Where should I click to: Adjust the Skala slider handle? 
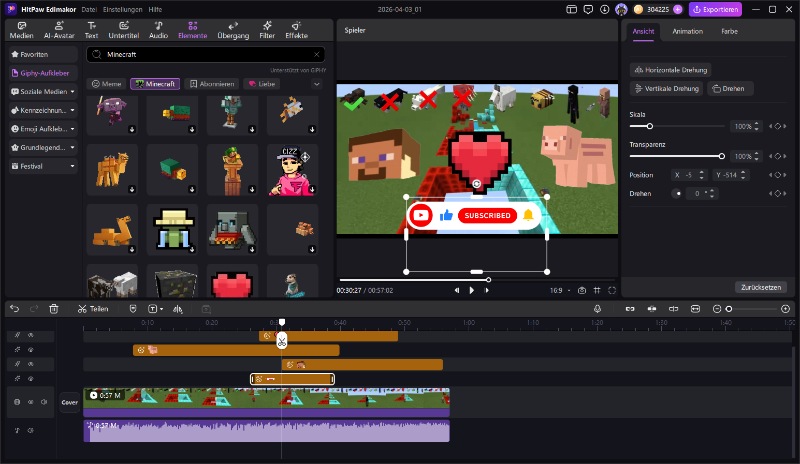pos(649,126)
